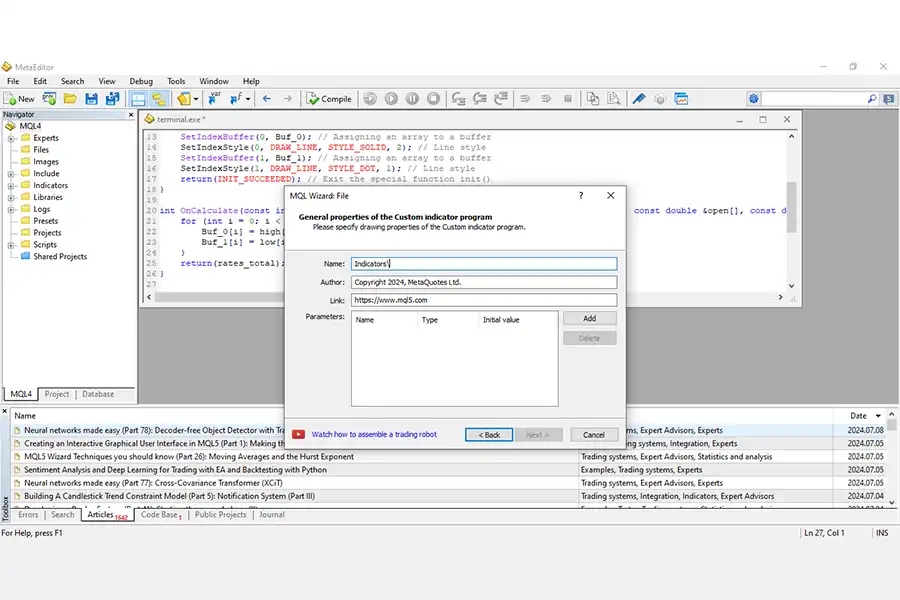
Task: Click the grey round badge toolbar icon
Action: 660,99
